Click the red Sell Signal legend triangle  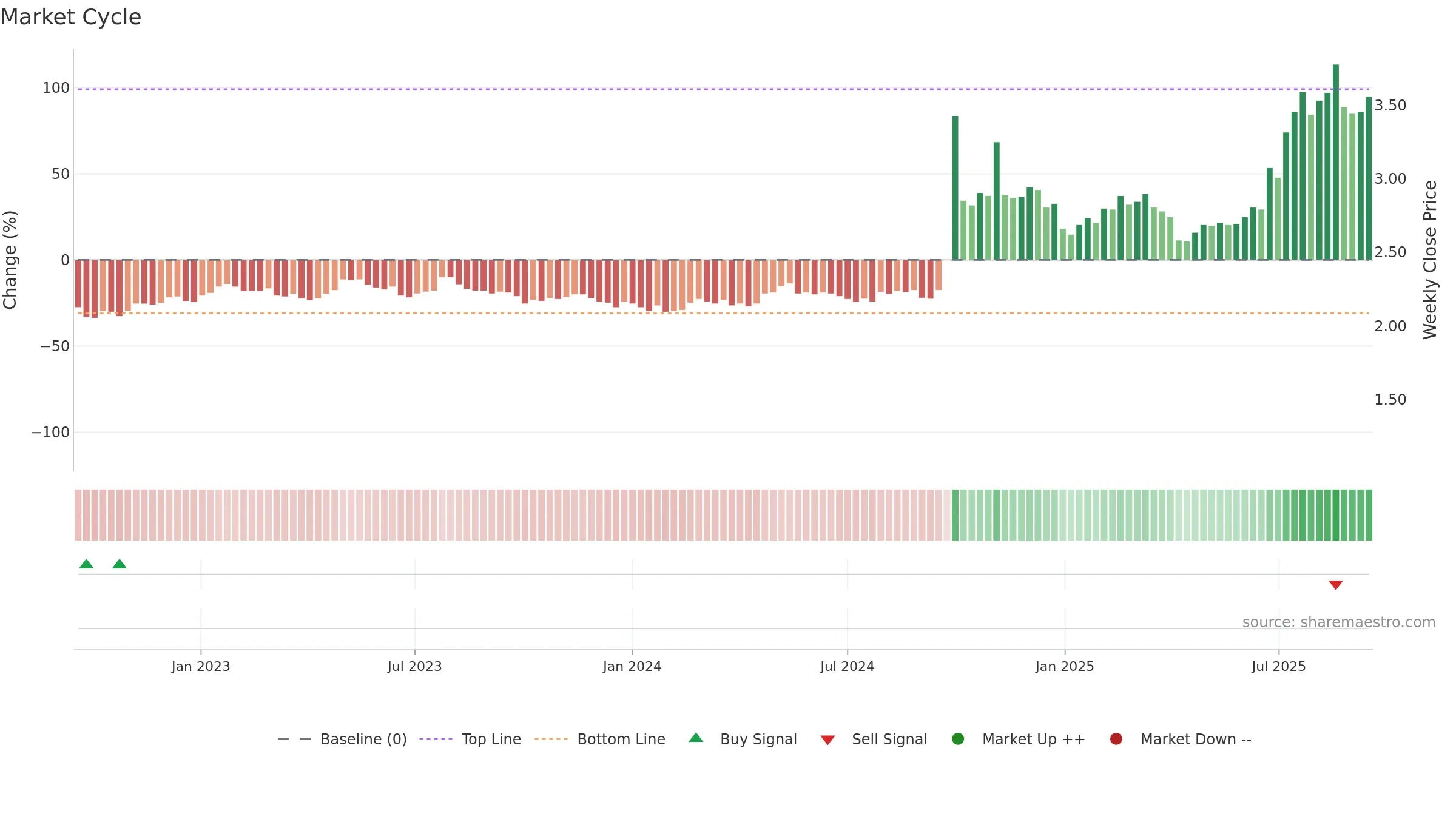point(827,740)
